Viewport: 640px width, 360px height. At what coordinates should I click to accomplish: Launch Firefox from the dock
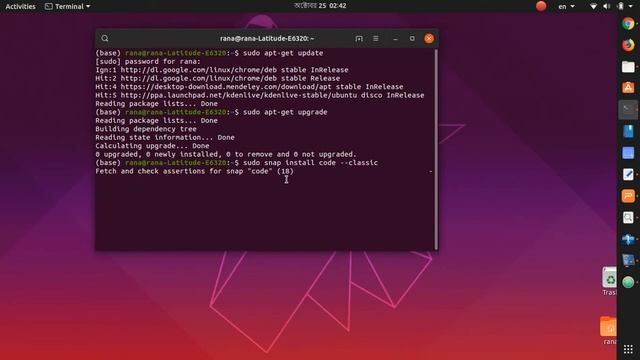click(x=628, y=45)
